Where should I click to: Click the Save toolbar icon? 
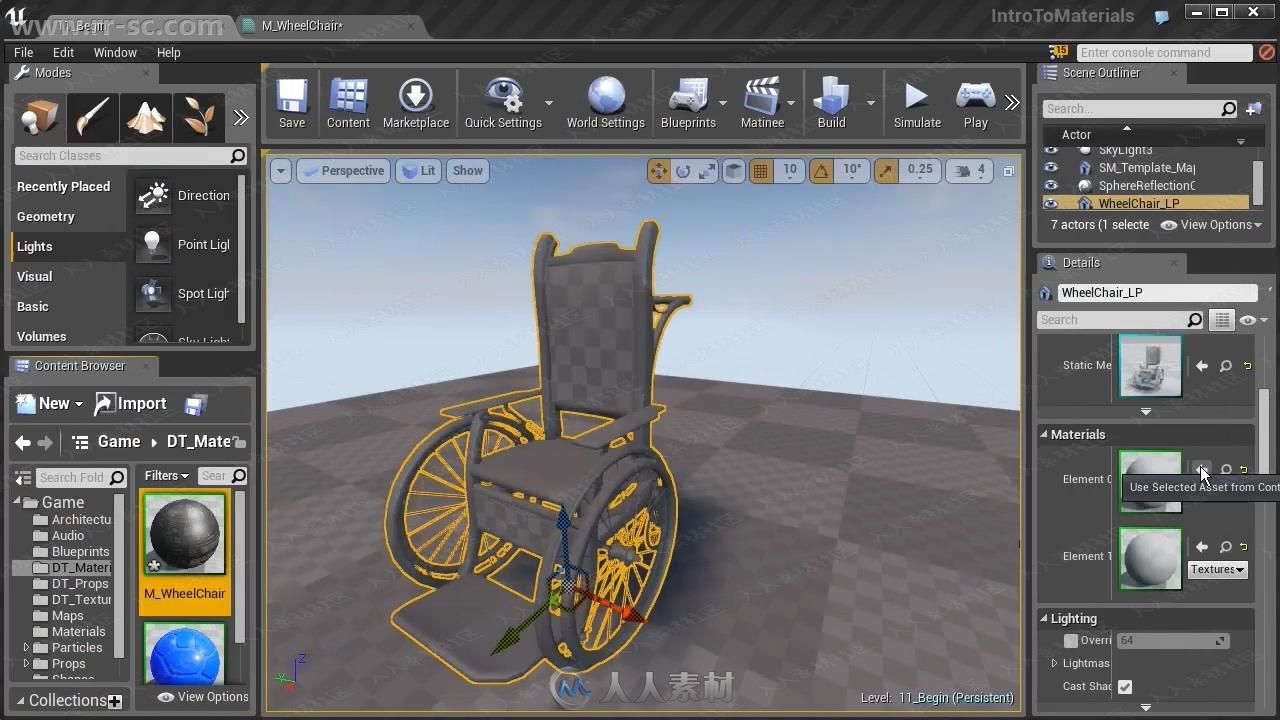(292, 104)
